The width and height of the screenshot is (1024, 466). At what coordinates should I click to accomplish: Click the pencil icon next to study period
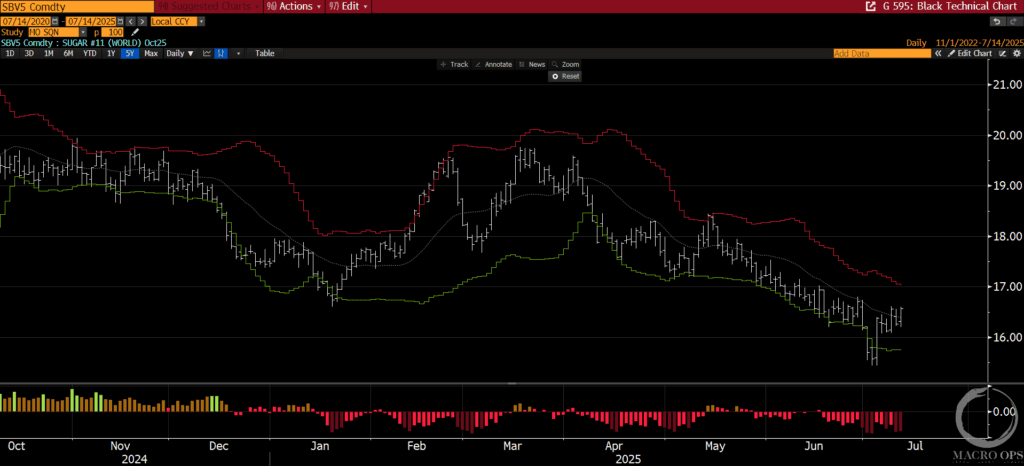[x=135, y=32]
